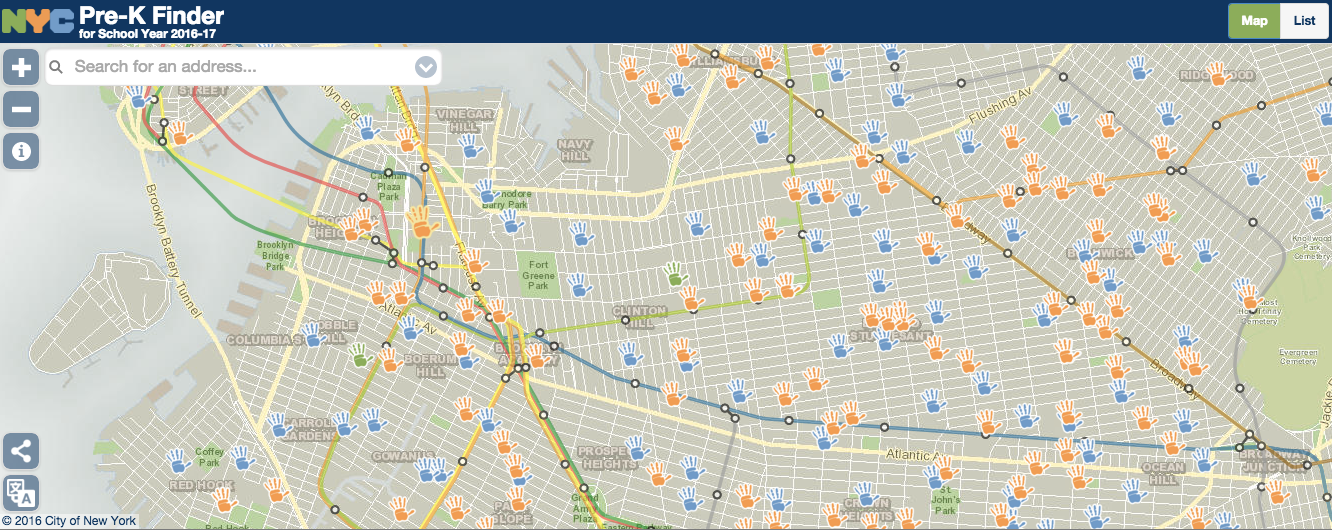
Task: Select the green hand marker near Cobble Hill
Action: point(361,354)
